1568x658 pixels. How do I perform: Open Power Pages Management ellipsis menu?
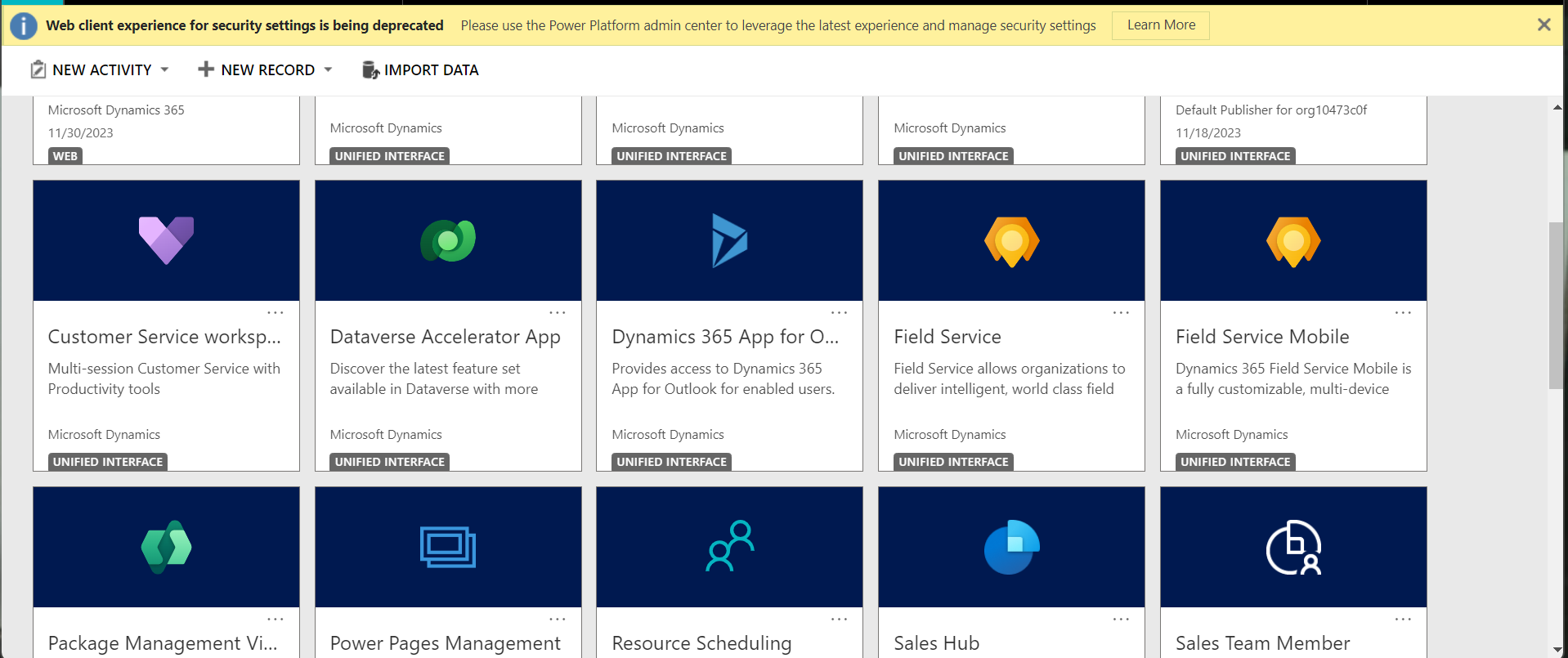pyautogui.click(x=558, y=619)
